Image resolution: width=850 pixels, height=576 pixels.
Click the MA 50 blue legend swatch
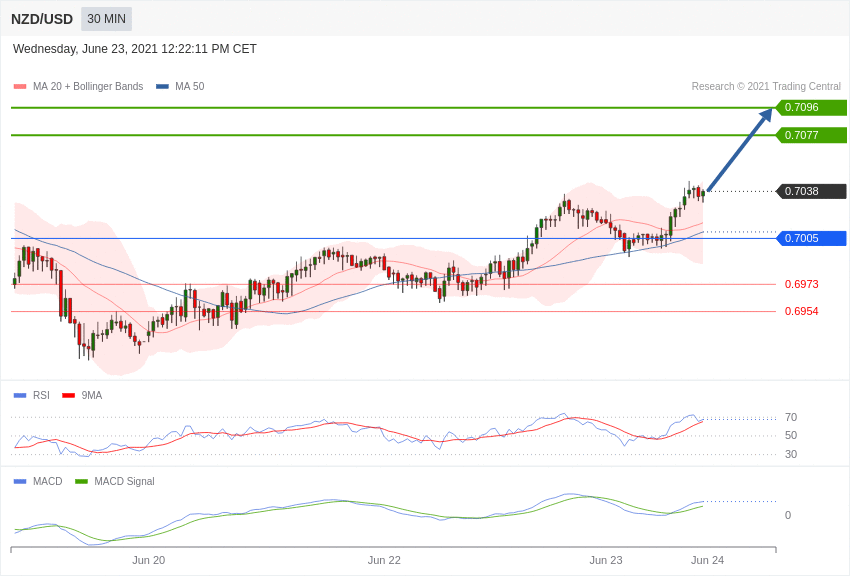point(162,87)
